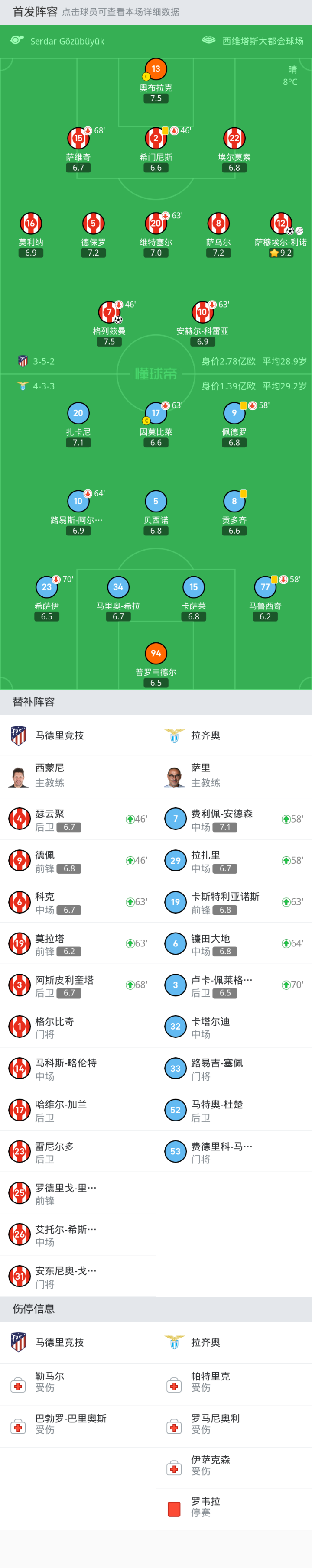Viewport: 312px width, 1568px height.
Task: Open coach 萨里's portrait photo
Action: tap(175, 777)
